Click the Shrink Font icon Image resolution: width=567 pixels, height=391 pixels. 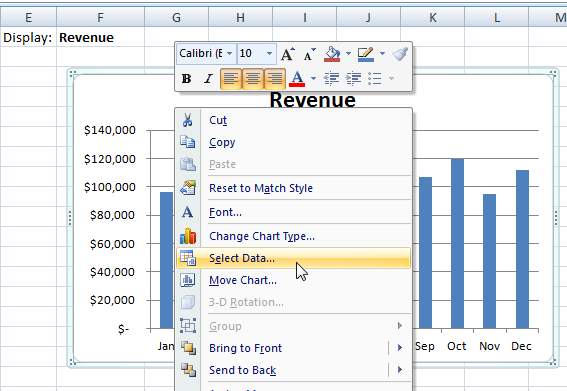309,54
